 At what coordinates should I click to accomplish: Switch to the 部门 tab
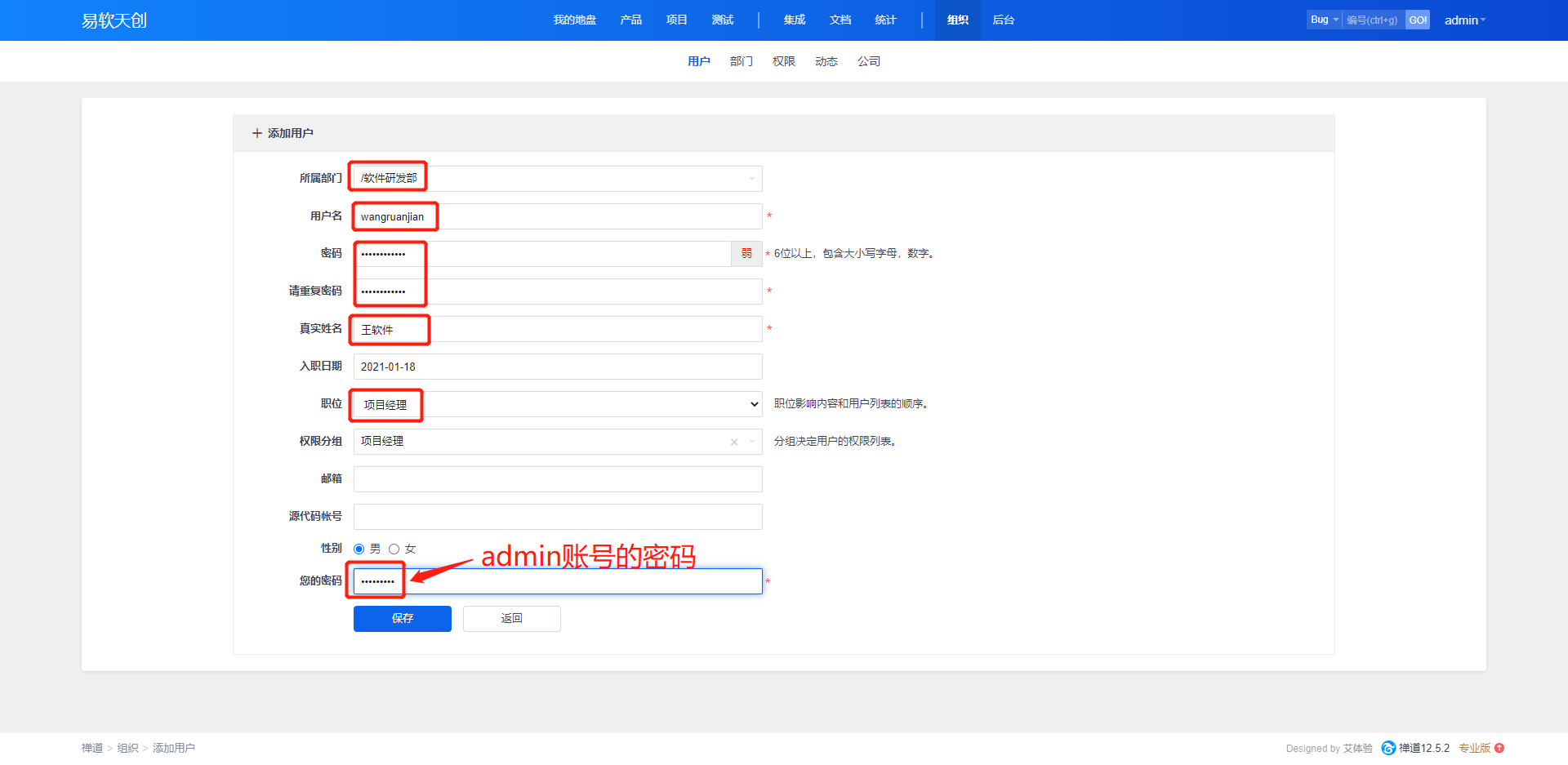click(741, 61)
